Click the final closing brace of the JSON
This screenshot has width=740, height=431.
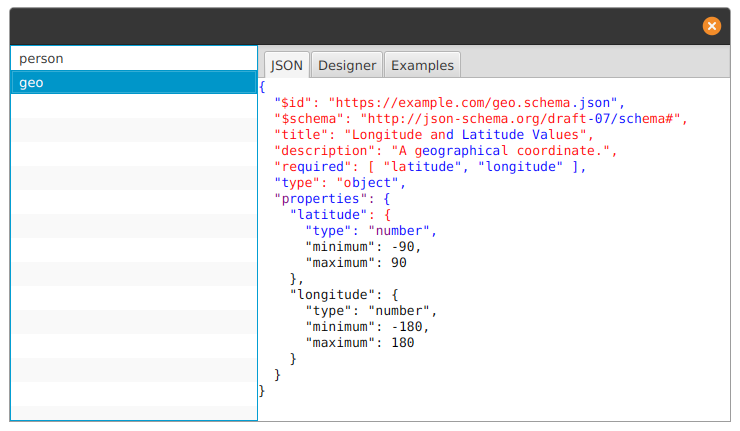tap(262, 391)
